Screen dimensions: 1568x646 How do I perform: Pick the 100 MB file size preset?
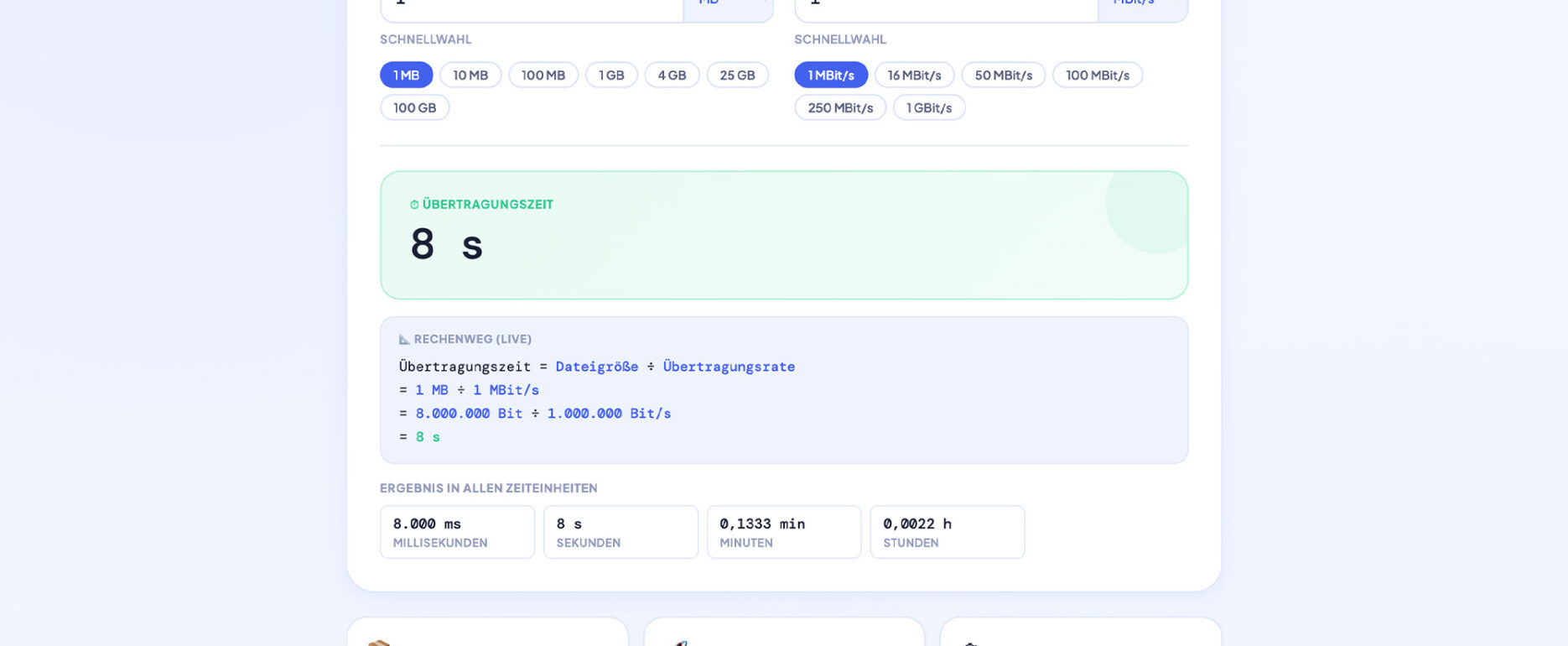(x=543, y=76)
